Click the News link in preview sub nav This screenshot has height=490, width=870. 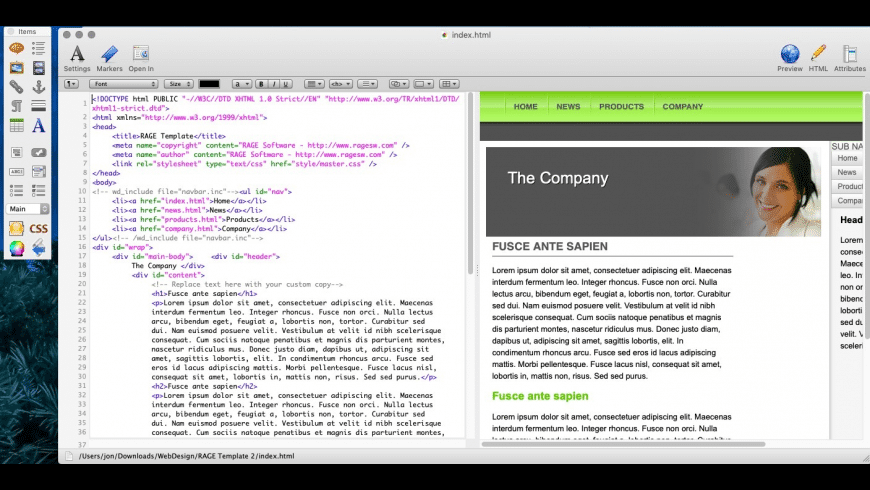pos(847,172)
